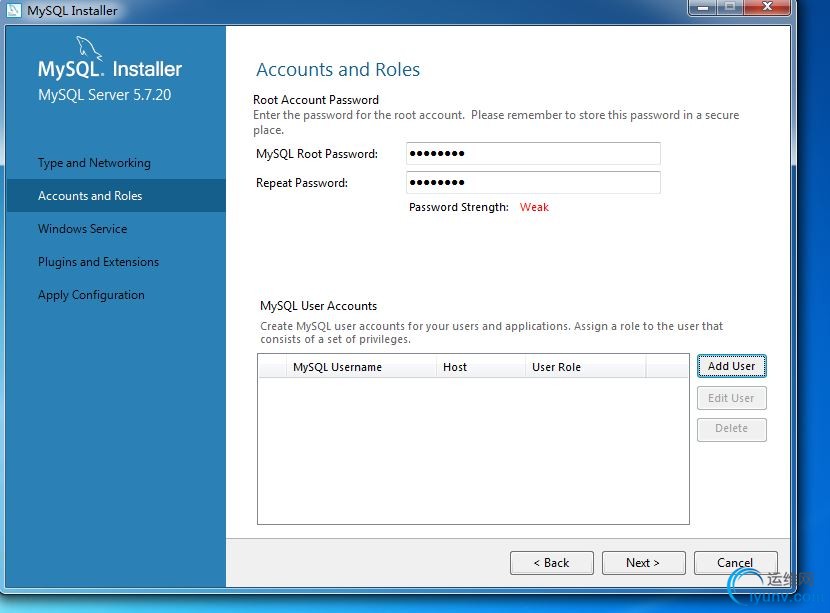
Task: Sort by the User Role column header
Action: (x=585, y=367)
